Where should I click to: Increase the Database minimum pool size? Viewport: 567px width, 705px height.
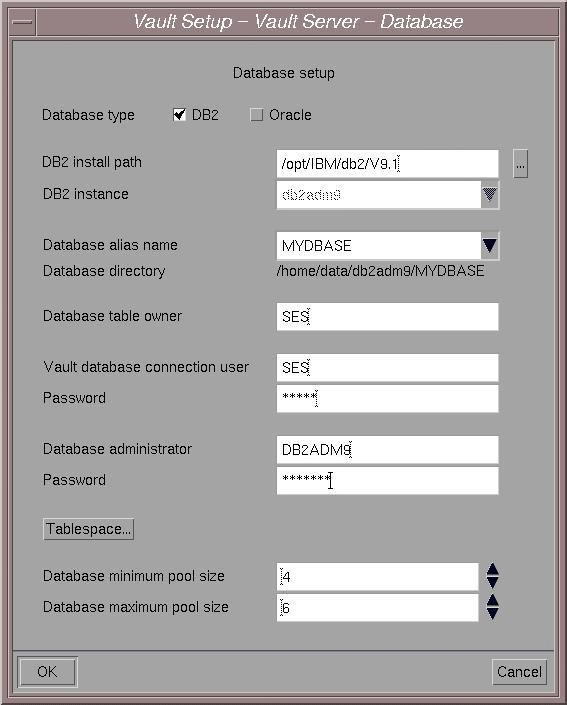[492, 570]
